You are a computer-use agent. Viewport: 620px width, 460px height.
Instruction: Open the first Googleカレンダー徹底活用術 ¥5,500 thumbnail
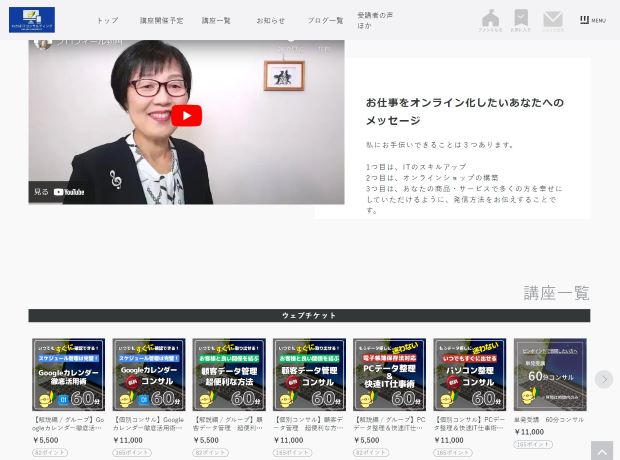pyautogui.click(x=68, y=374)
